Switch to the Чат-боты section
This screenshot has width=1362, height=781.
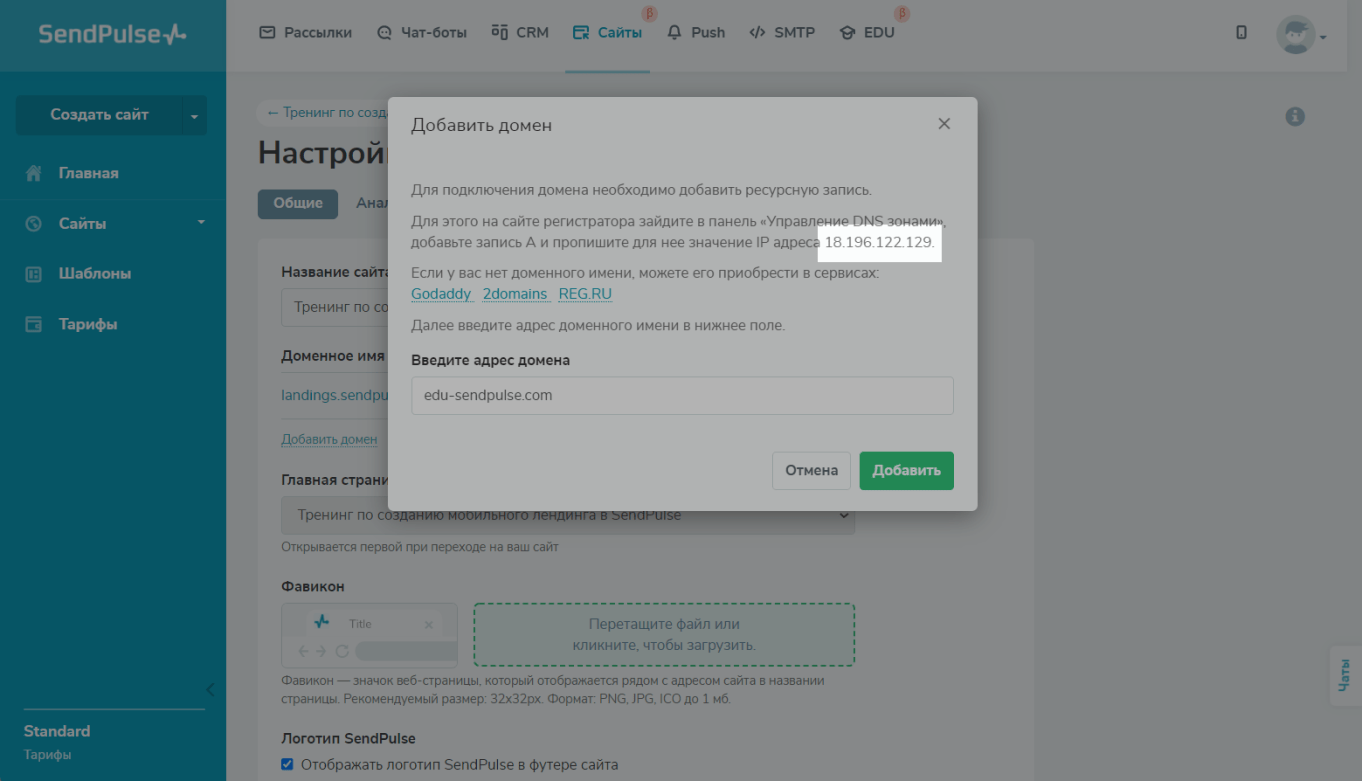pyautogui.click(x=422, y=32)
